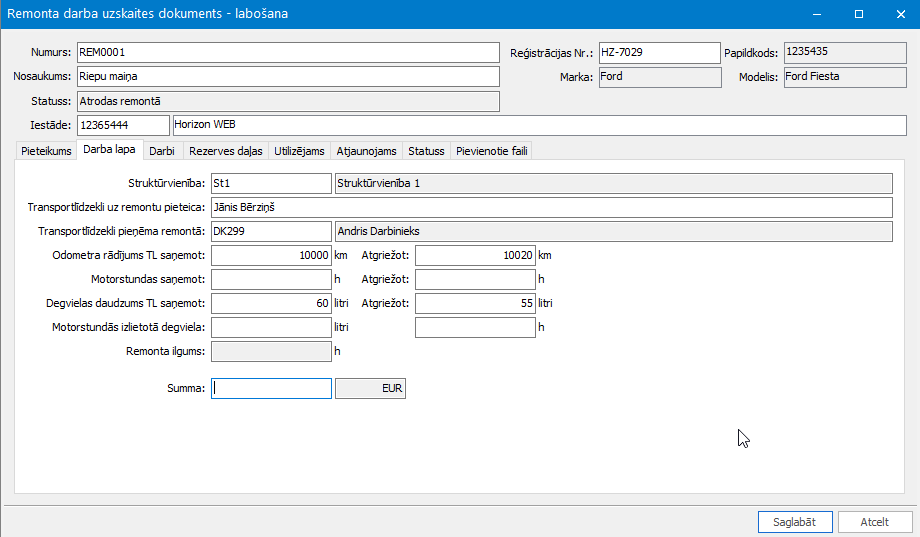Click the employee code field DK299
Screen dimensions: 920x537
click(271, 231)
